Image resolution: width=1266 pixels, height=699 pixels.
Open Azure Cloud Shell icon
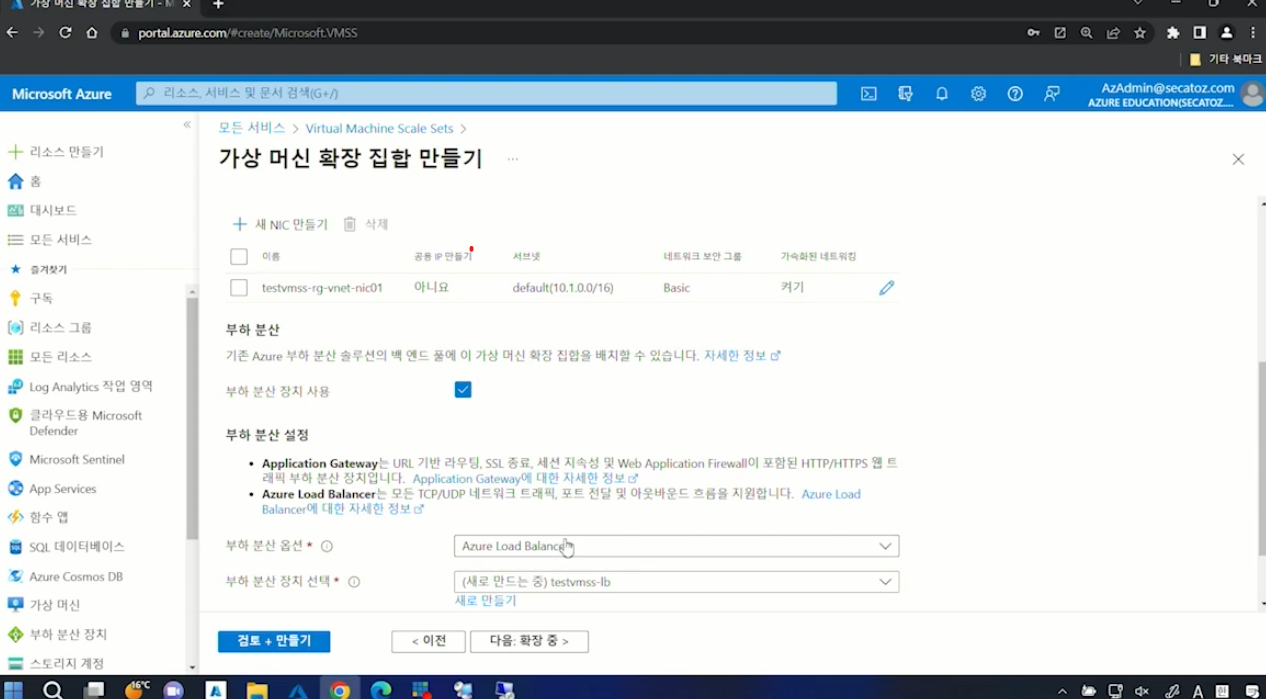click(869, 94)
